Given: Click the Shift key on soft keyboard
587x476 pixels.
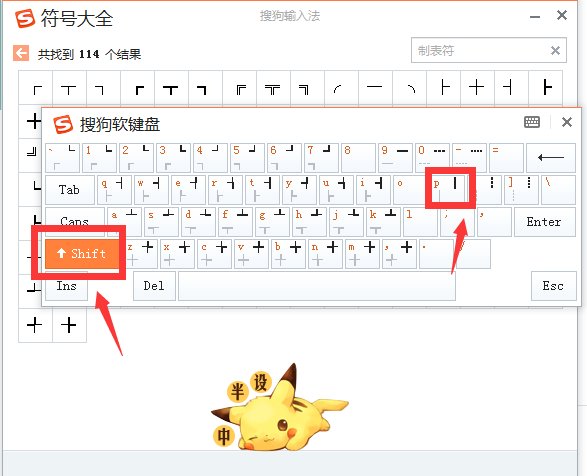Looking at the screenshot, I should click(82, 254).
